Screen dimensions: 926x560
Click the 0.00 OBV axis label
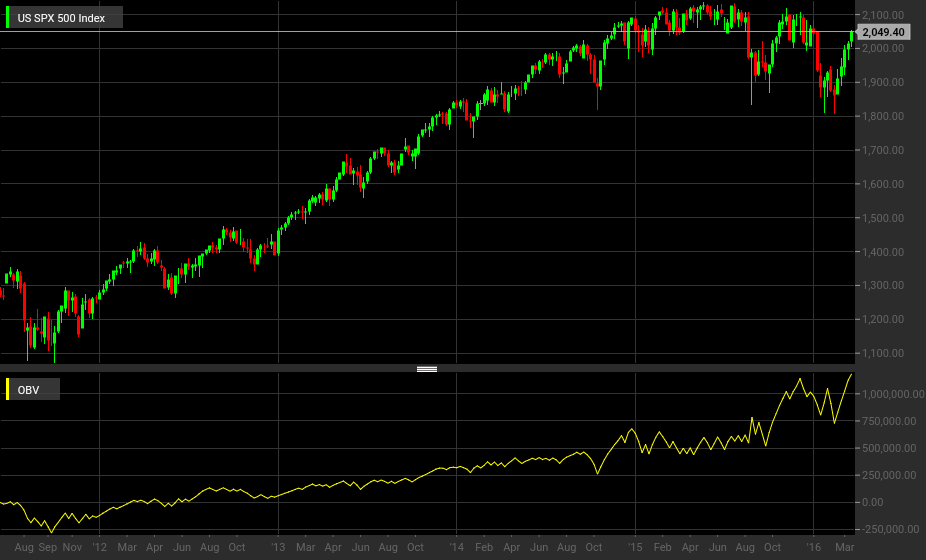click(x=873, y=503)
